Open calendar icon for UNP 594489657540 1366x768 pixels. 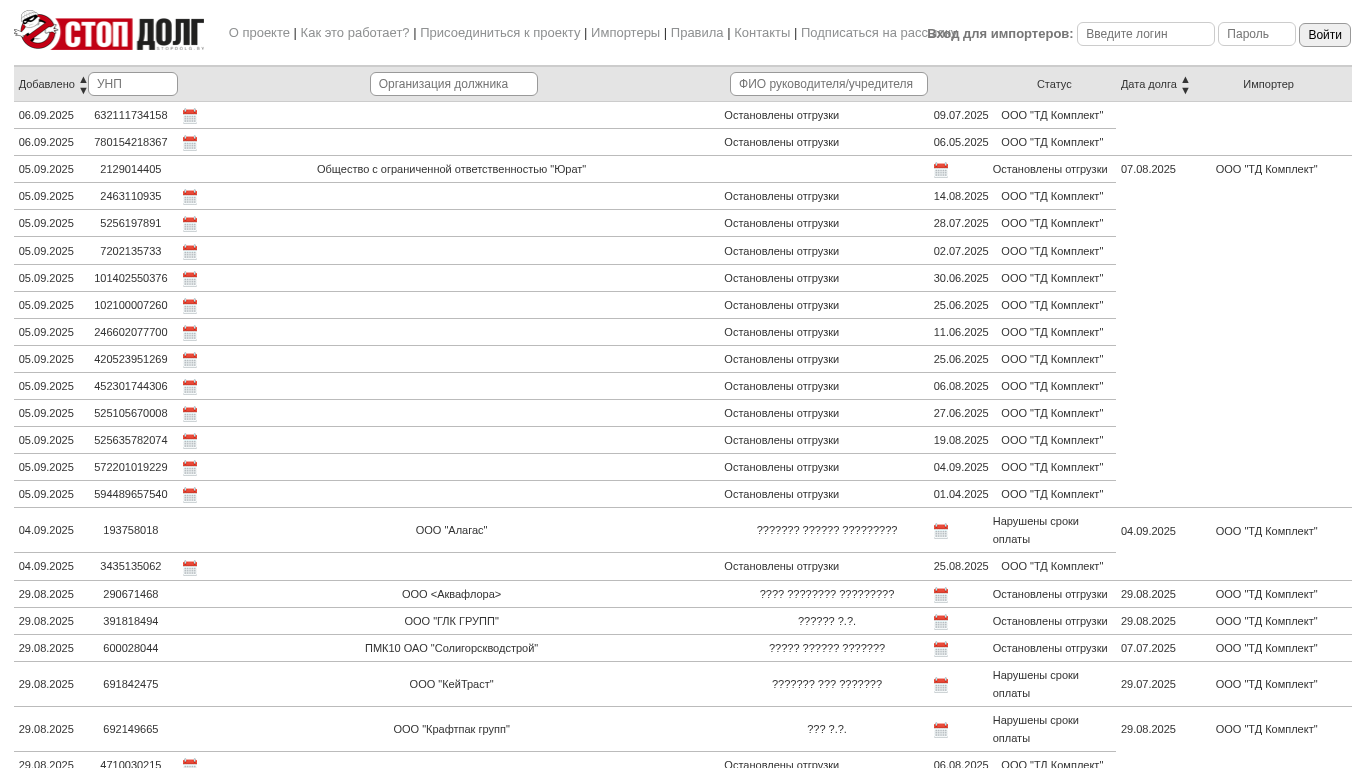190,495
